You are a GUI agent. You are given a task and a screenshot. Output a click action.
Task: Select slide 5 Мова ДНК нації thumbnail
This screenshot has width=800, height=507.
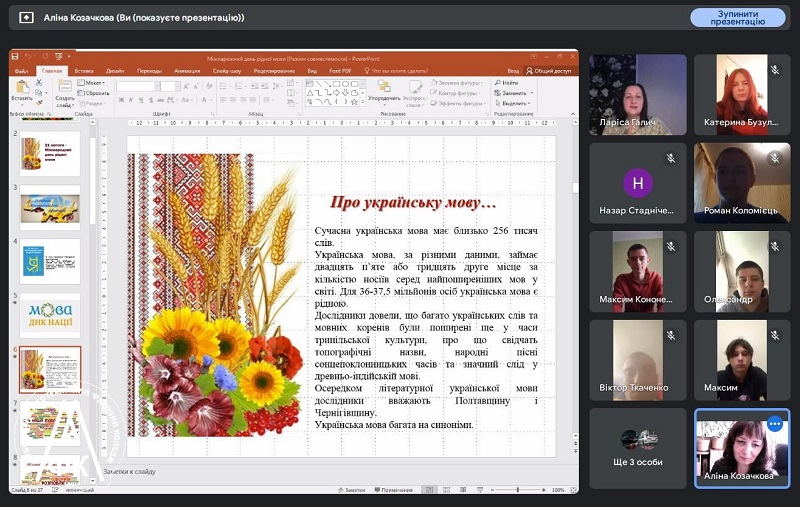tap(50, 315)
